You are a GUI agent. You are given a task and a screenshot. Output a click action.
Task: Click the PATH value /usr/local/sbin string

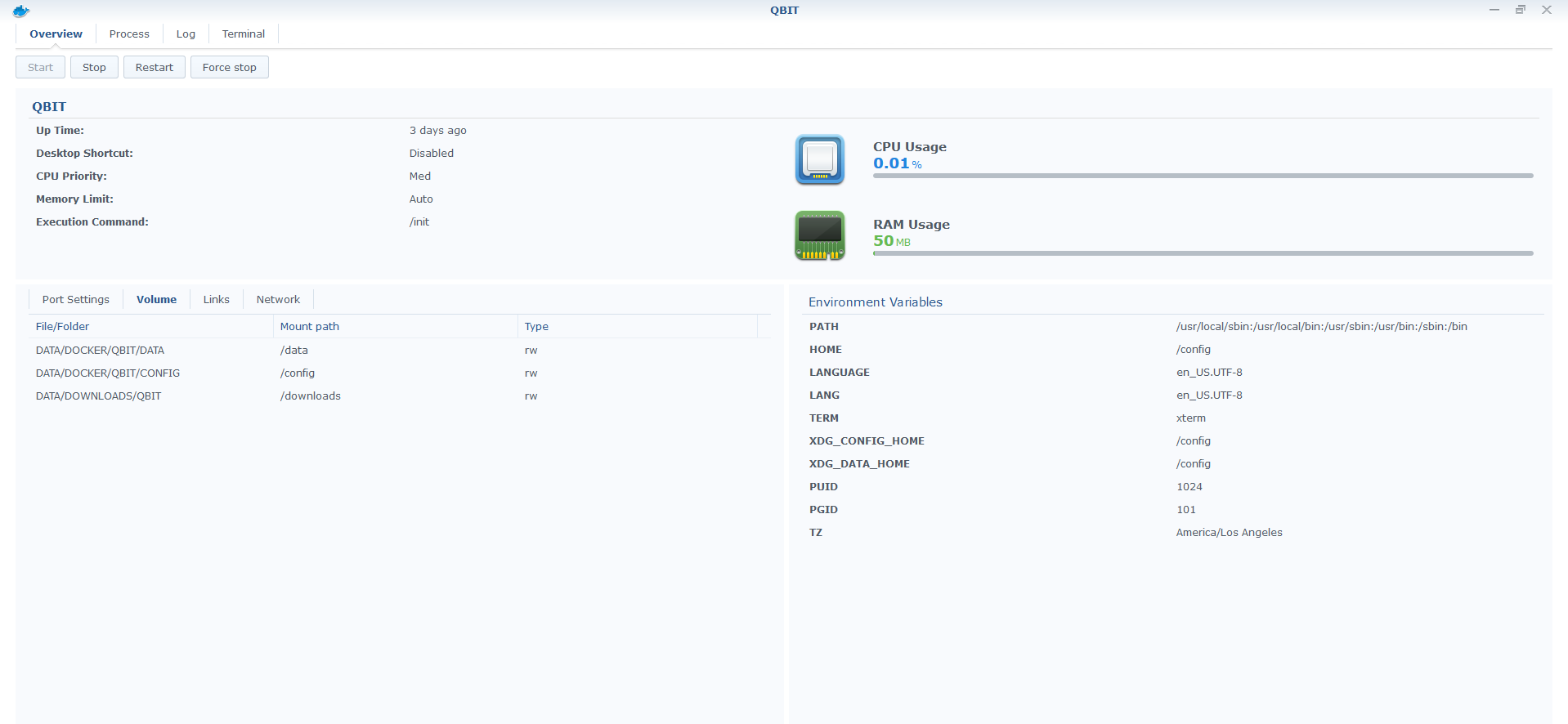1322,326
